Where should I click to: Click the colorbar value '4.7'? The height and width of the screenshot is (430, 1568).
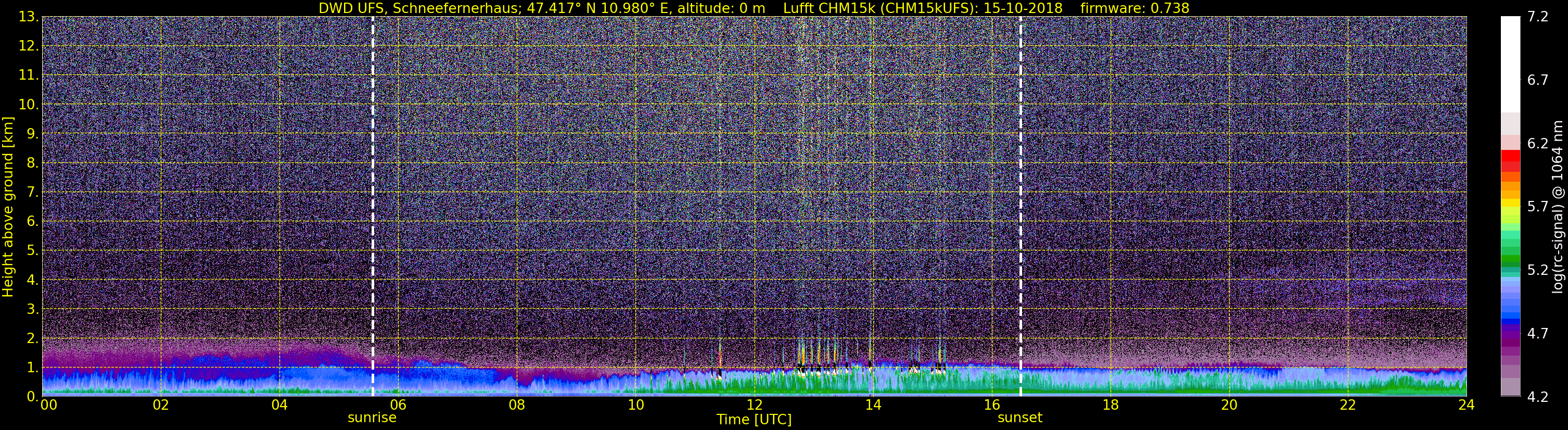[1538, 334]
